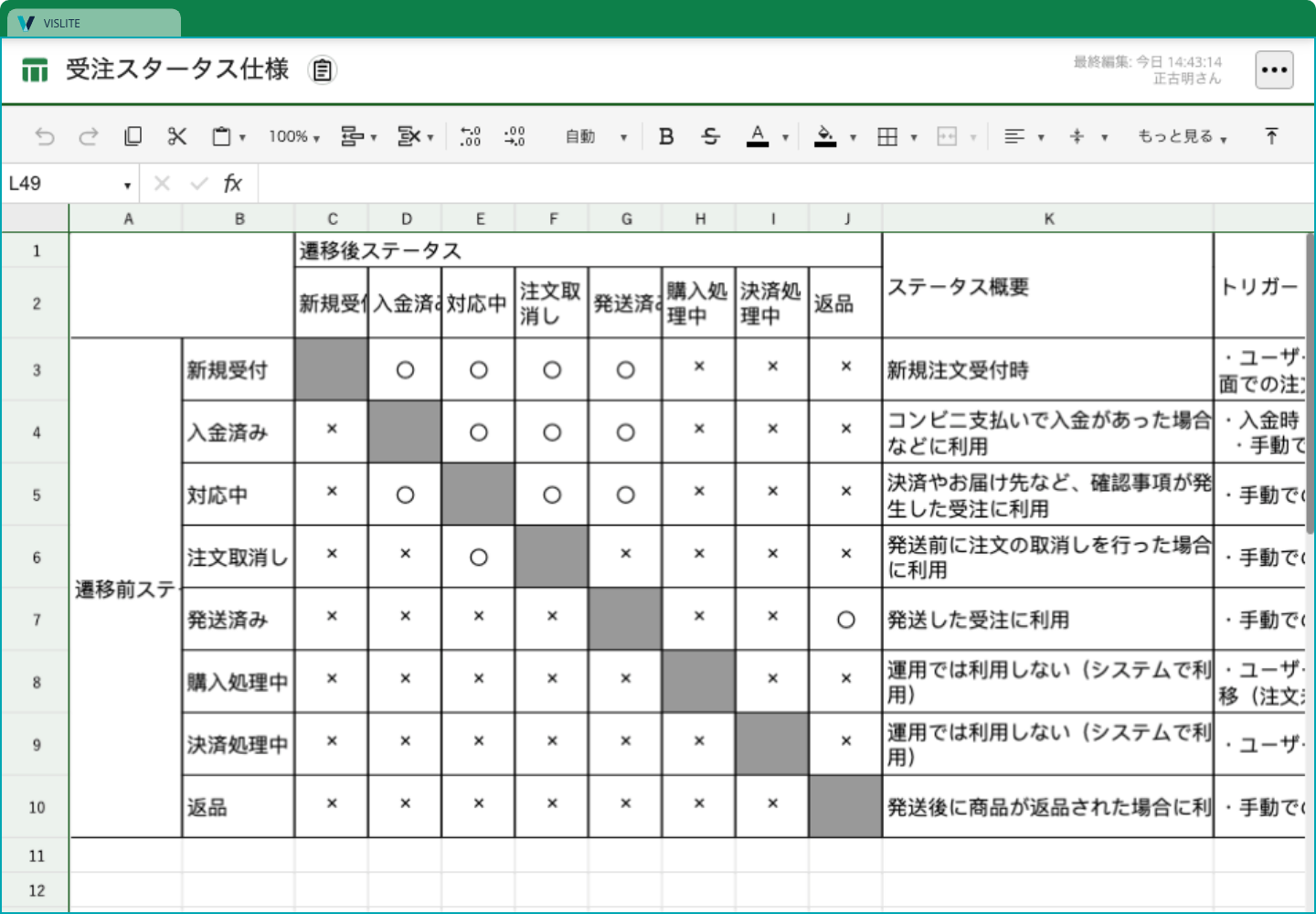Click the 注文取消し row label in column B
This screenshot has width=1316, height=914.
pyautogui.click(x=238, y=558)
